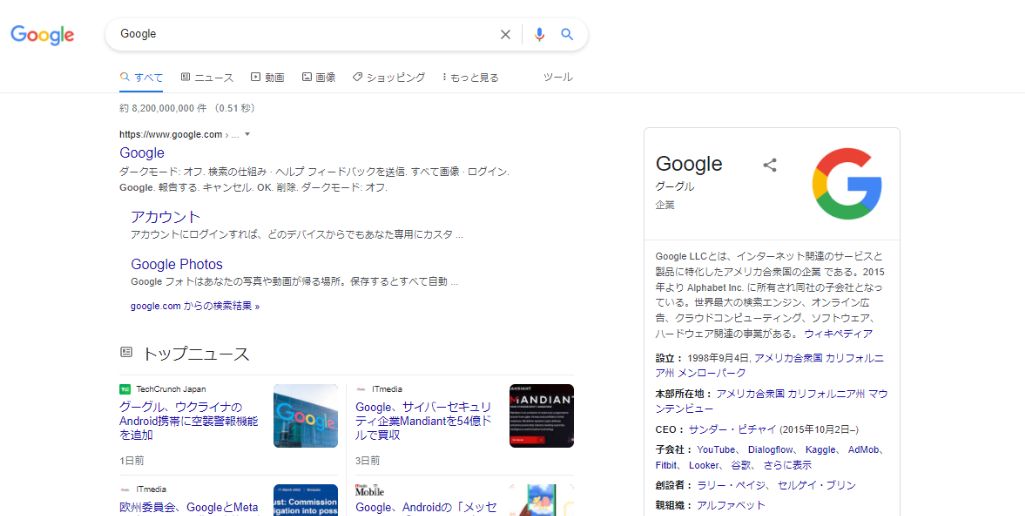Click the Mobile source logo in news
Image resolution: width=1025 pixels, height=516 pixels.
pyautogui.click(x=369, y=490)
